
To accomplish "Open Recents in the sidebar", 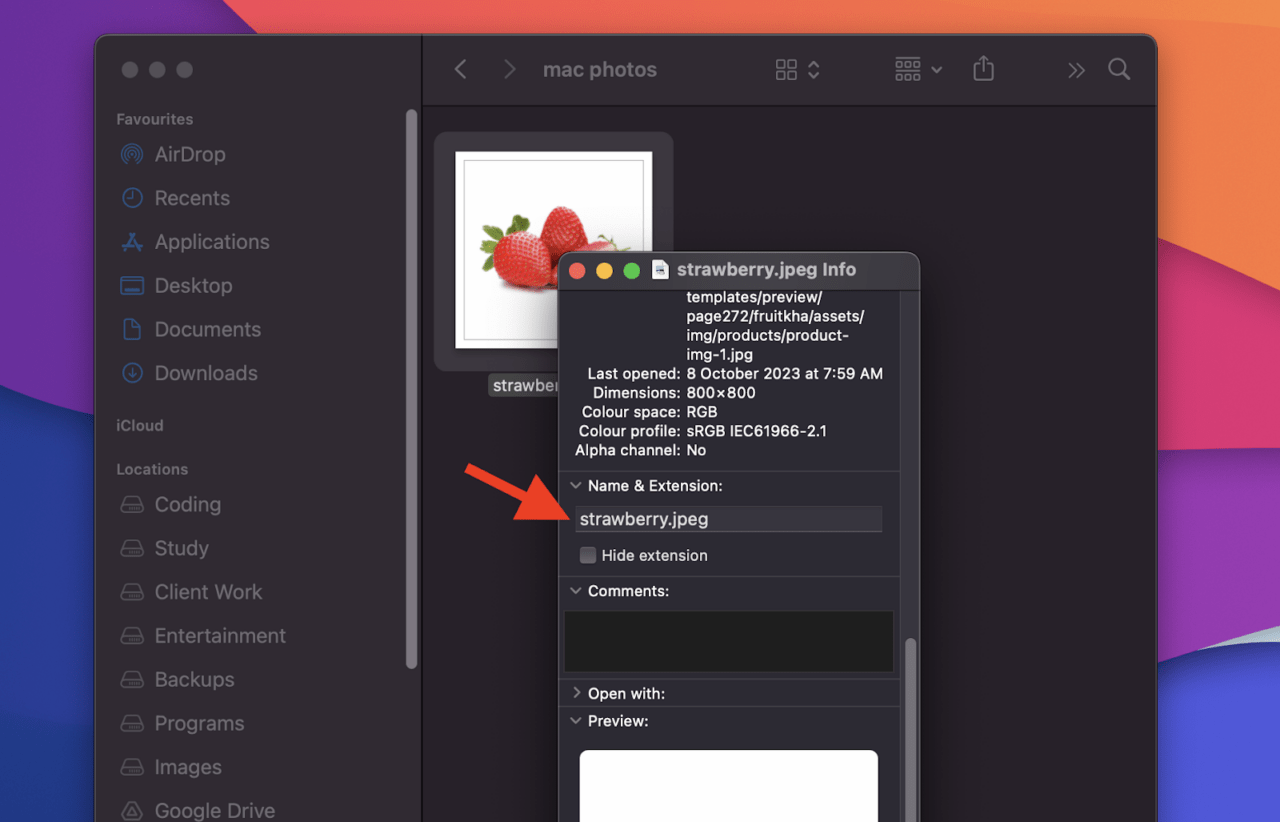I will pyautogui.click(x=191, y=198).
